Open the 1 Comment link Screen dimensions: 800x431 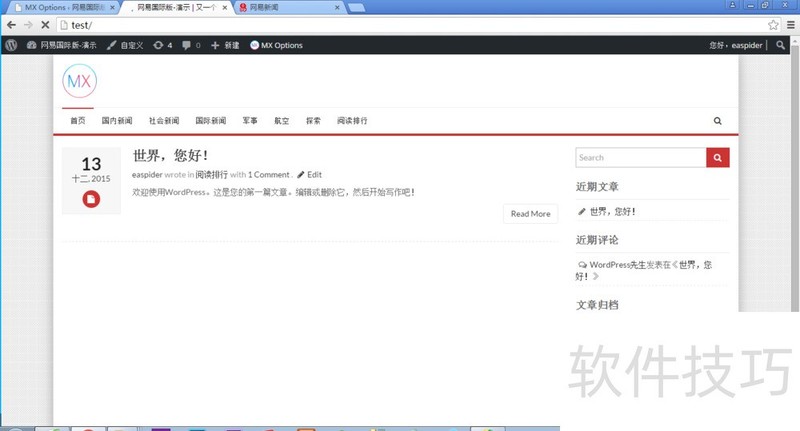click(x=268, y=174)
